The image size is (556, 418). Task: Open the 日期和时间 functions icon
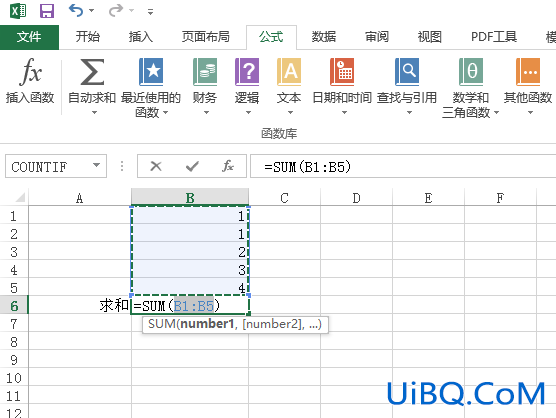[342, 72]
